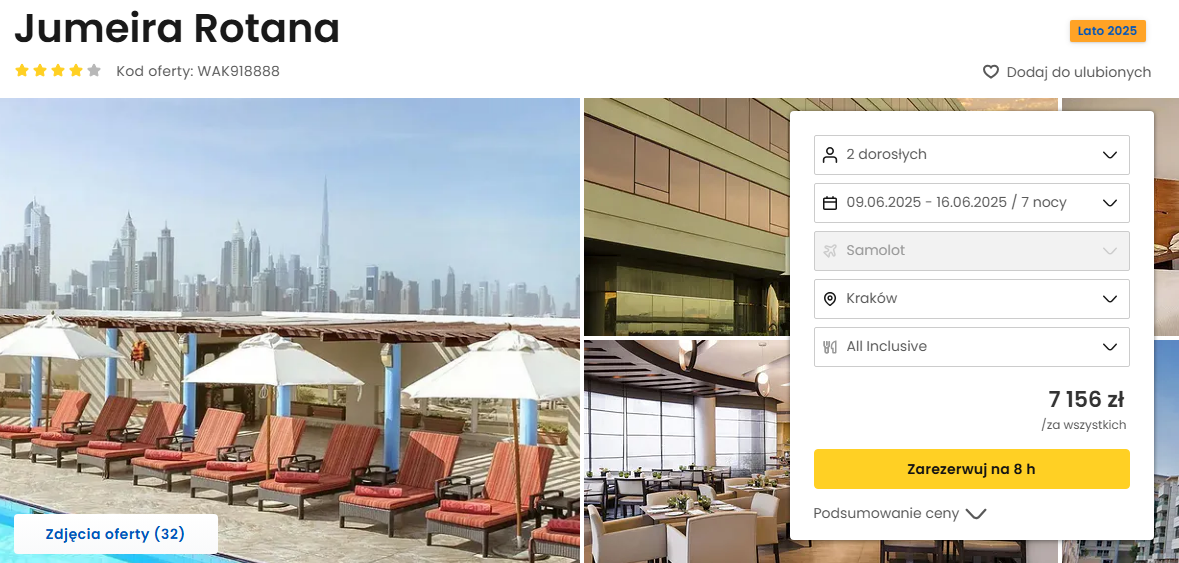Click Dodaj do ulubionych link
Screen dimensions: 1179x563
tap(1078, 72)
